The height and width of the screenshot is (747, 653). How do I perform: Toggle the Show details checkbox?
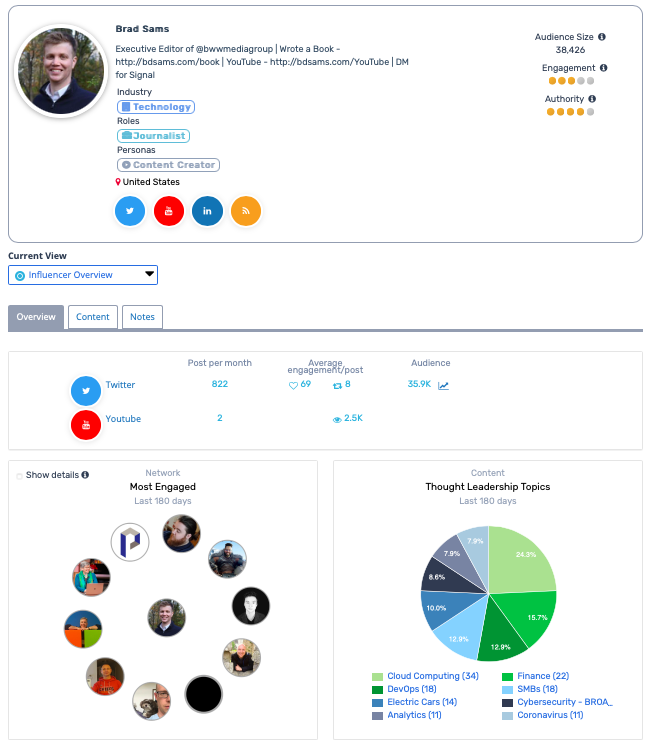(20, 475)
